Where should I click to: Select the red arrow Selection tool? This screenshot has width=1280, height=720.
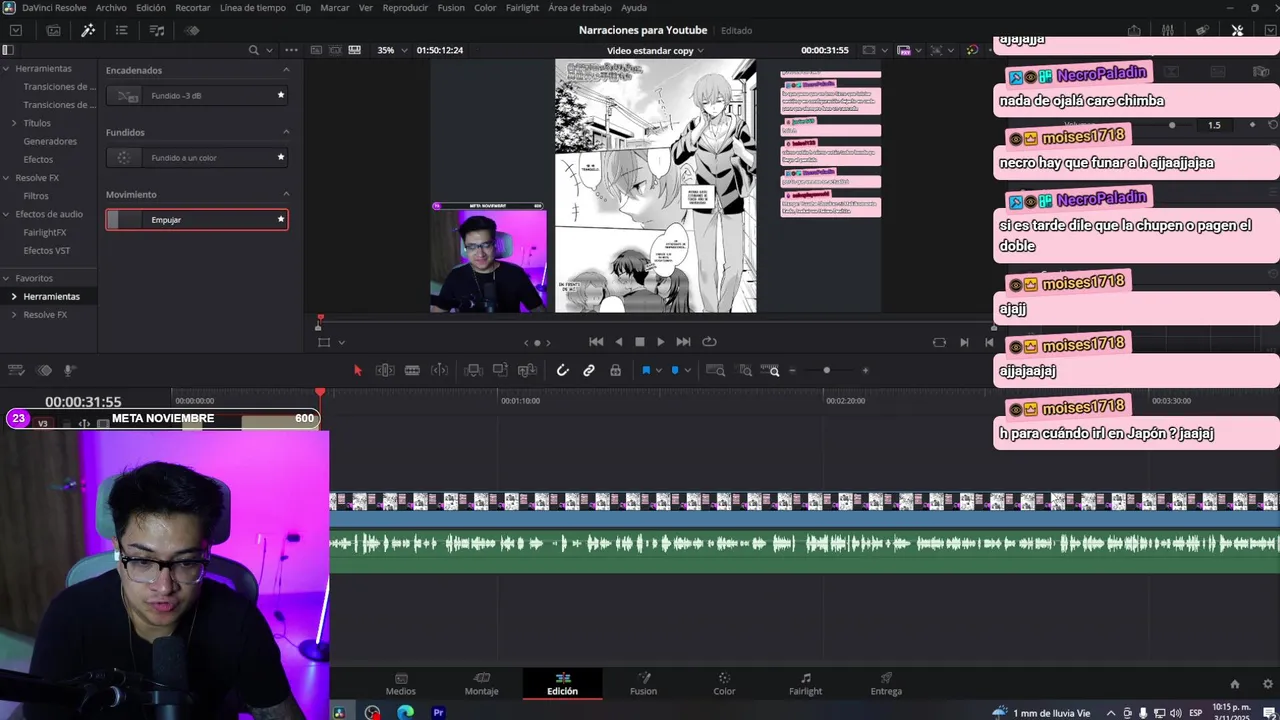(x=358, y=370)
